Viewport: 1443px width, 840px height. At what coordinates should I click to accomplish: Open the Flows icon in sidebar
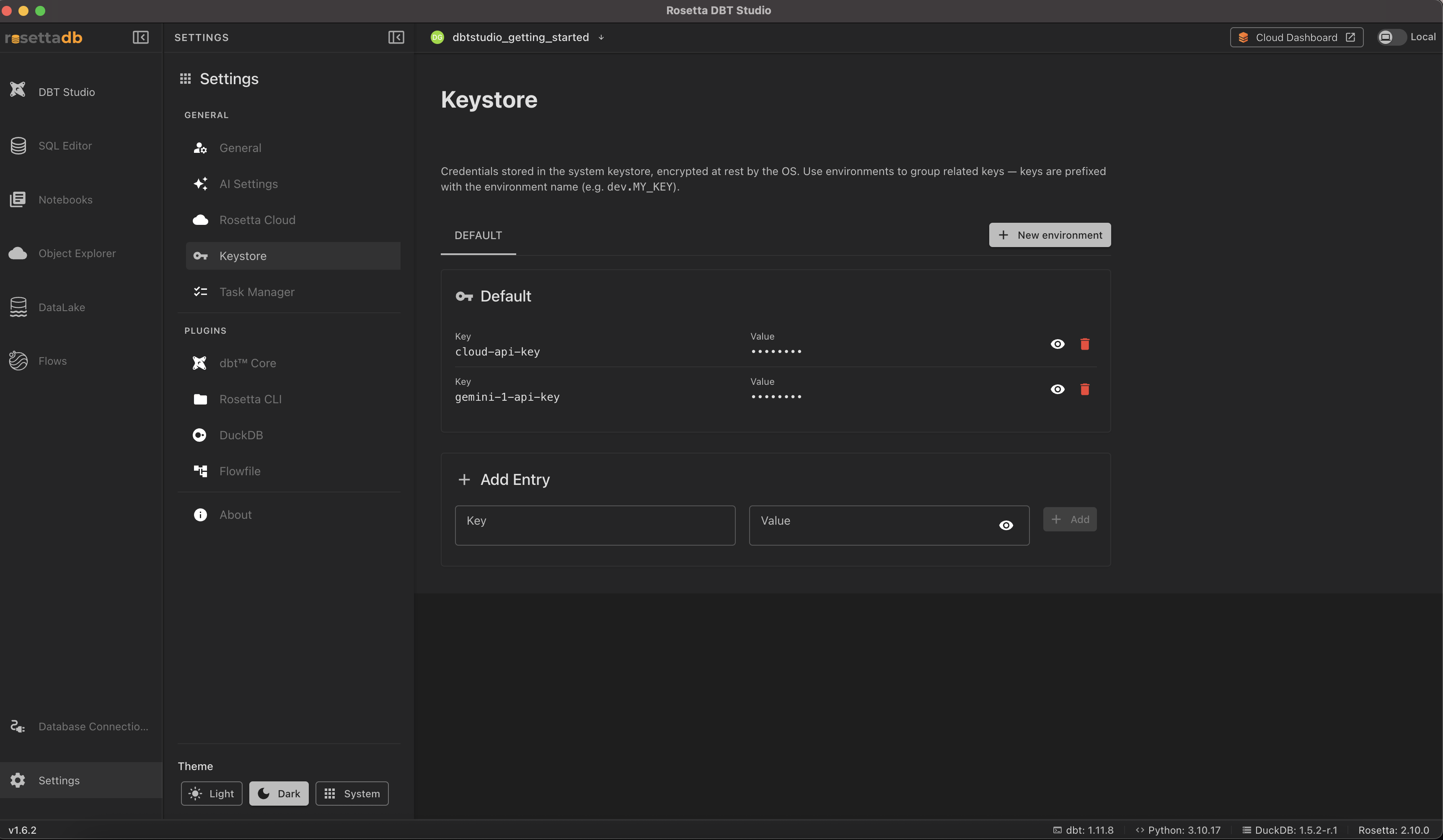coord(18,361)
